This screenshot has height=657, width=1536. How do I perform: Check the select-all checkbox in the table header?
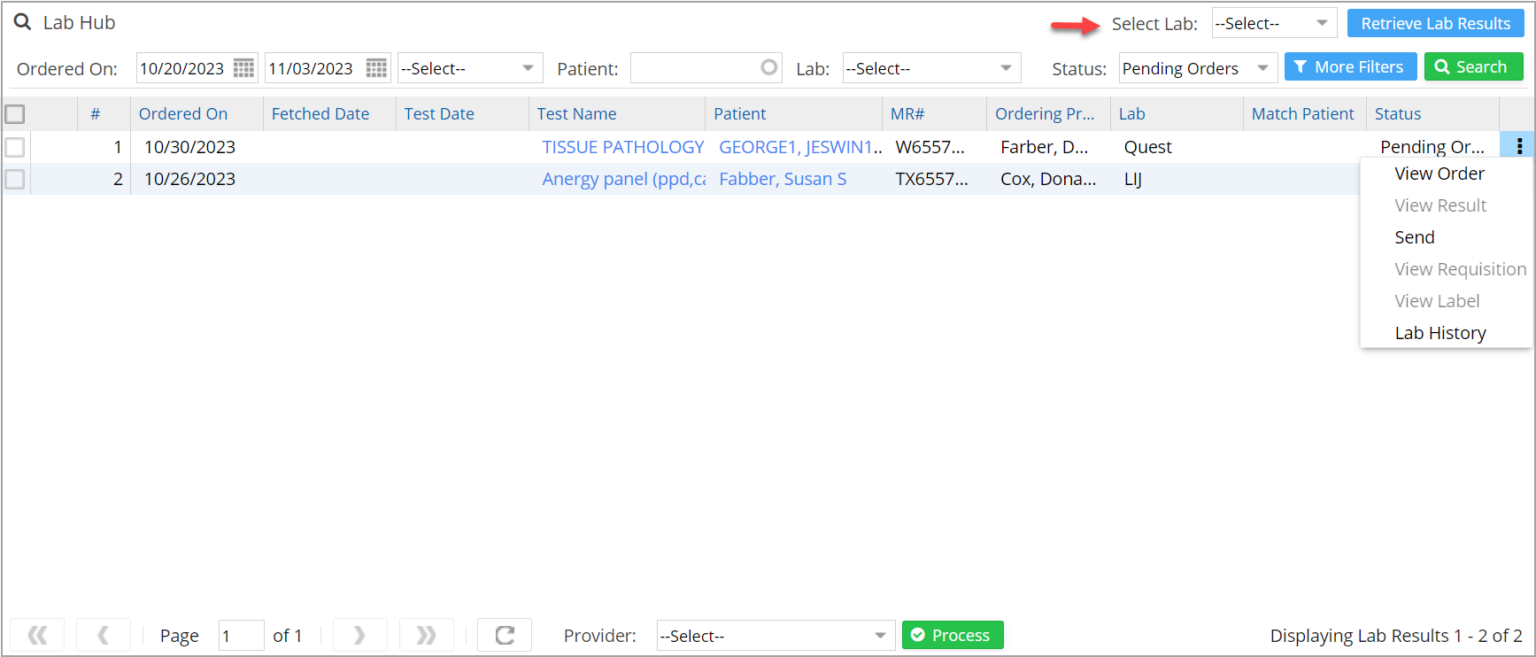coord(14,113)
